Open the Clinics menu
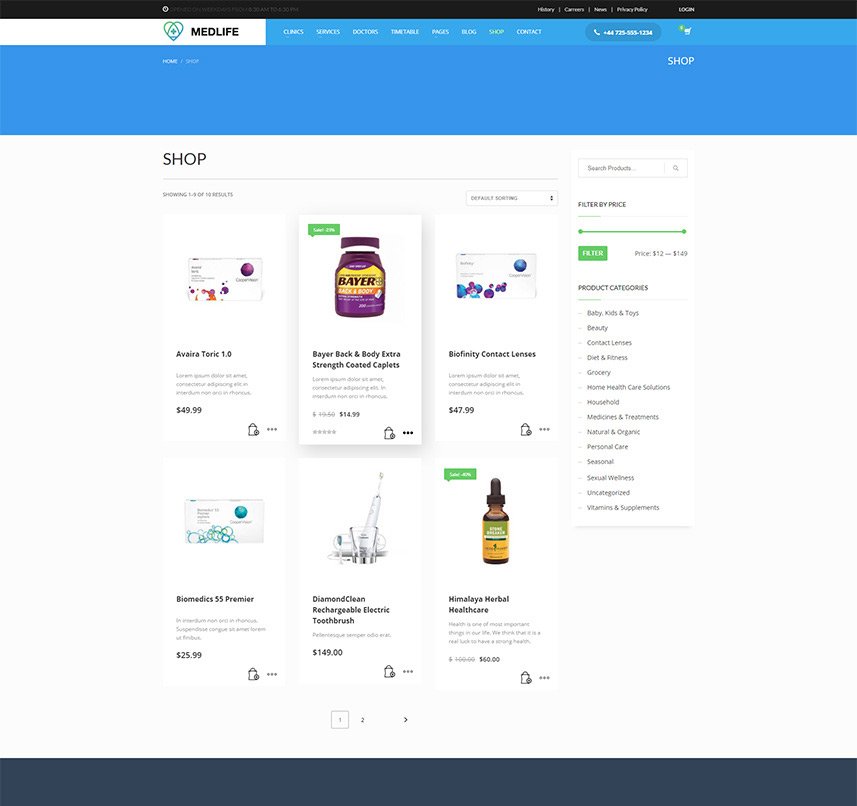 (x=294, y=32)
